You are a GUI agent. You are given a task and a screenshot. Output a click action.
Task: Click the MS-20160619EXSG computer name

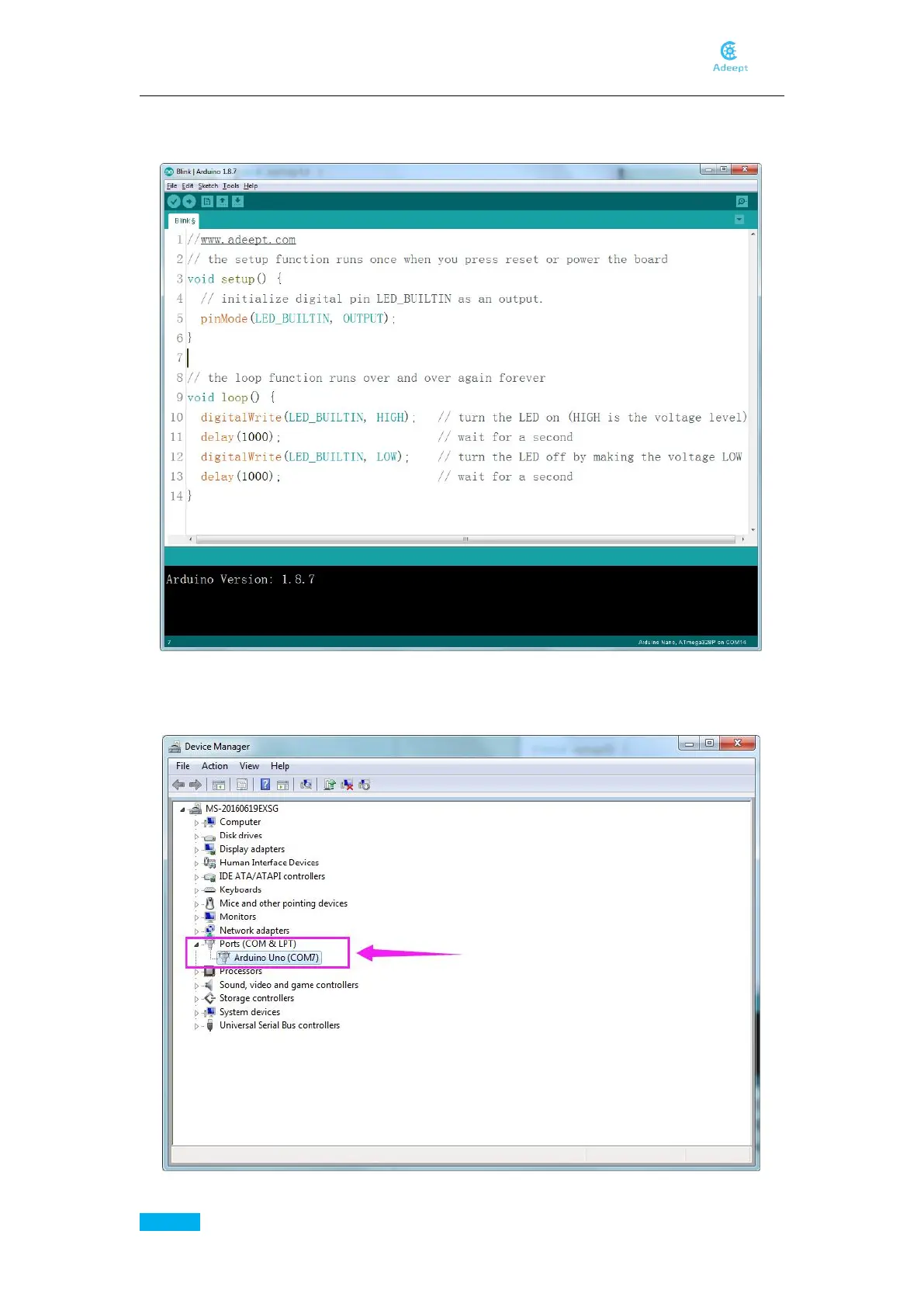tap(242, 809)
